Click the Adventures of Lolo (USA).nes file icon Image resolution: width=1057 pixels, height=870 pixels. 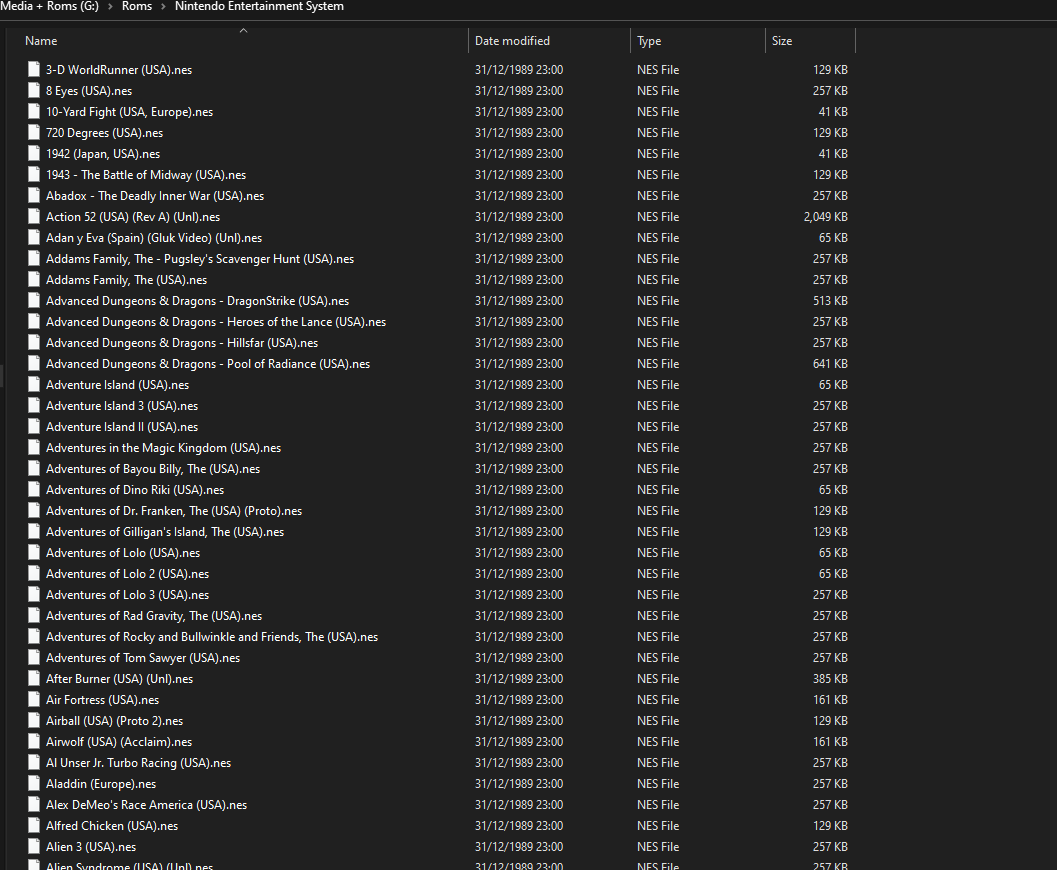34,553
